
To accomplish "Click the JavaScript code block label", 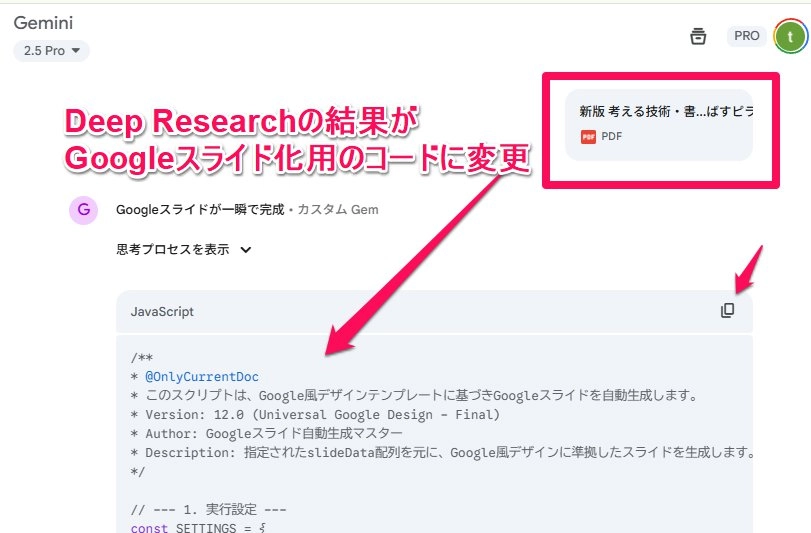I will coord(162,311).
